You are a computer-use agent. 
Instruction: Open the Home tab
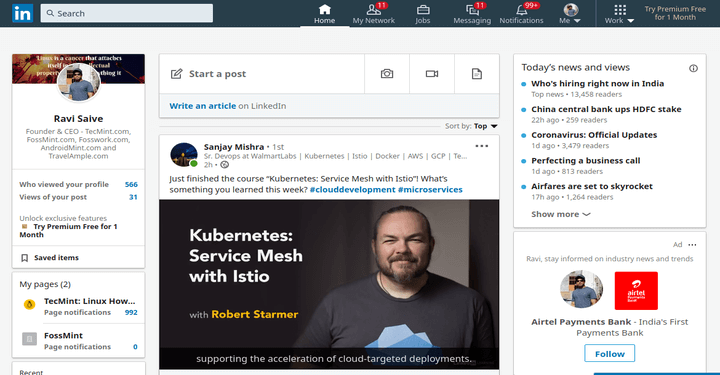(325, 14)
